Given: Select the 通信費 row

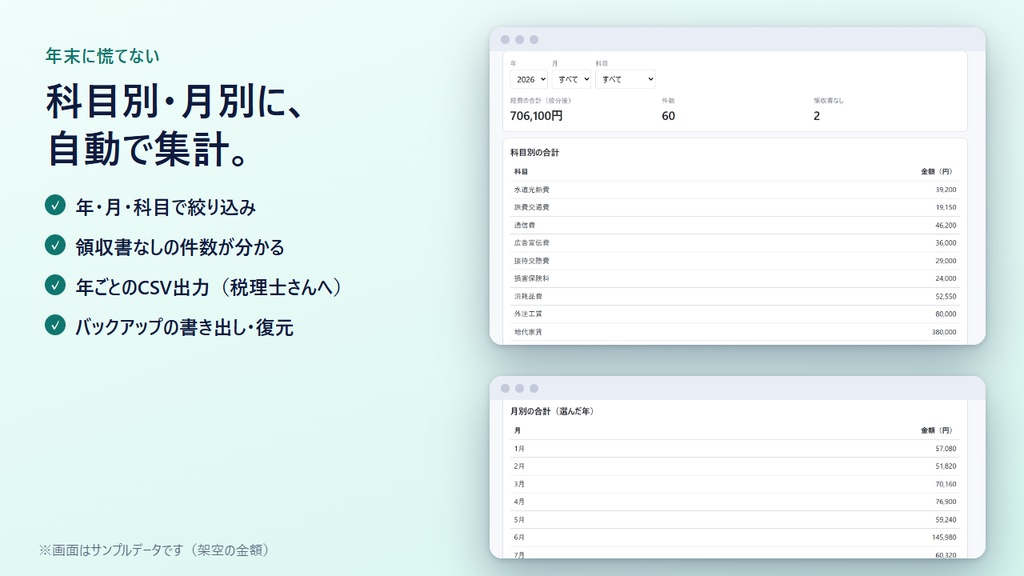Looking at the screenshot, I should (x=735, y=225).
